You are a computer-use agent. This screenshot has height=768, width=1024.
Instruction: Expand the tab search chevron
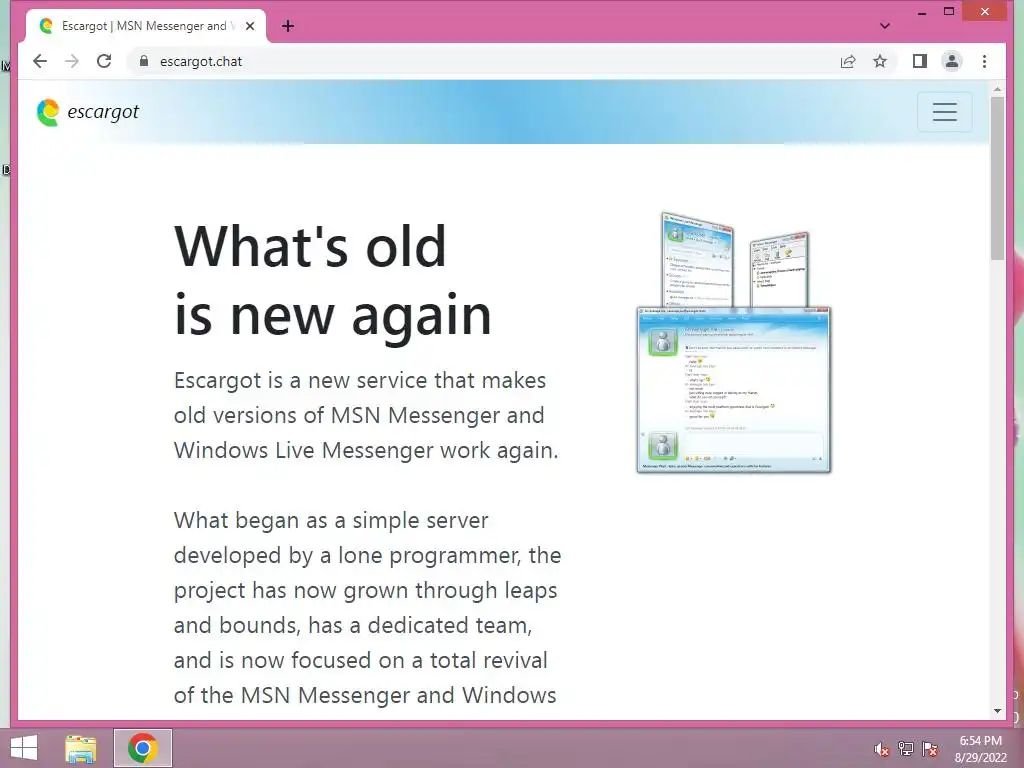click(x=885, y=26)
